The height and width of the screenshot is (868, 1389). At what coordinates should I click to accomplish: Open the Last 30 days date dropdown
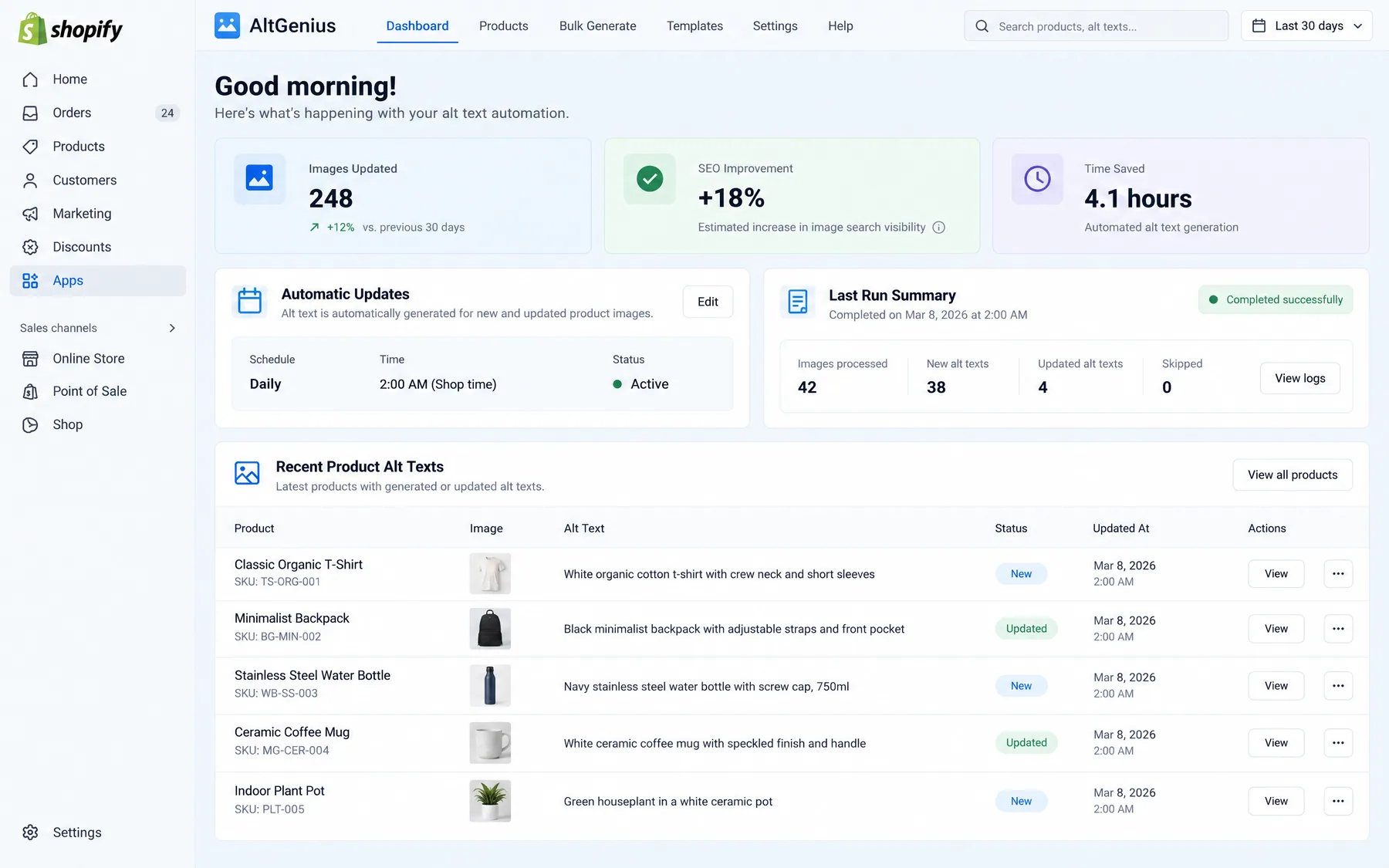[x=1306, y=25]
